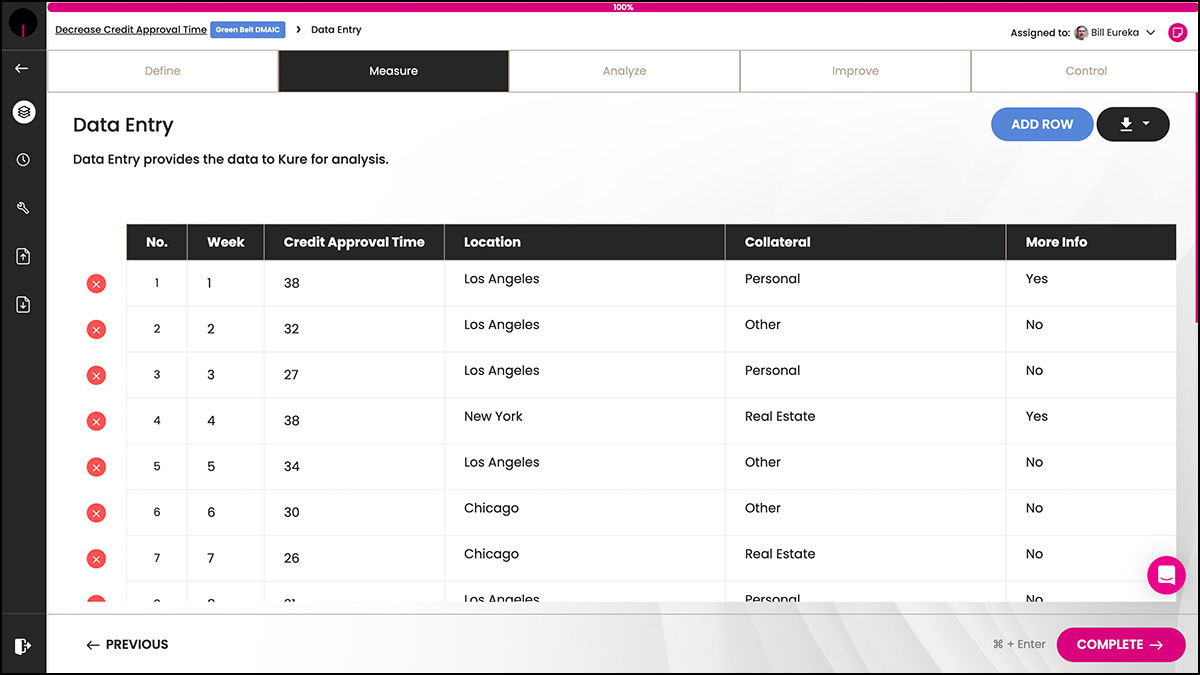
Task: Expand the download options dropdown button
Action: coord(1133,124)
